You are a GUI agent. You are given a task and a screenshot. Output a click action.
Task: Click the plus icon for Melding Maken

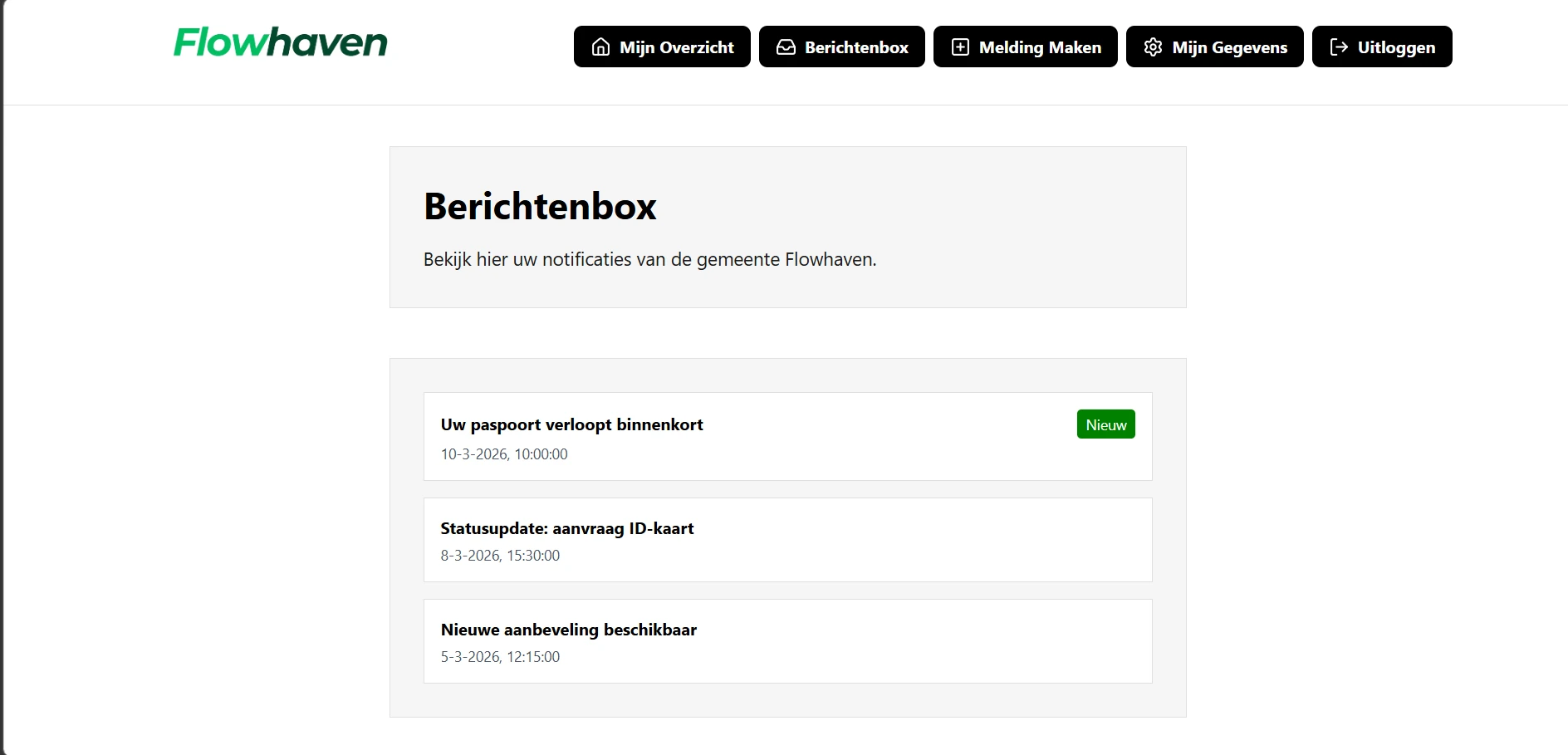[960, 47]
